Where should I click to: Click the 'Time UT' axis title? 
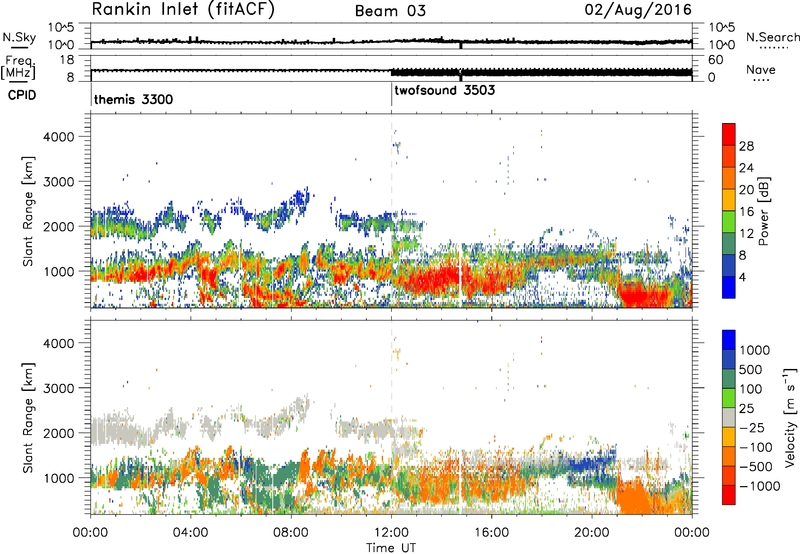click(x=391, y=548)
